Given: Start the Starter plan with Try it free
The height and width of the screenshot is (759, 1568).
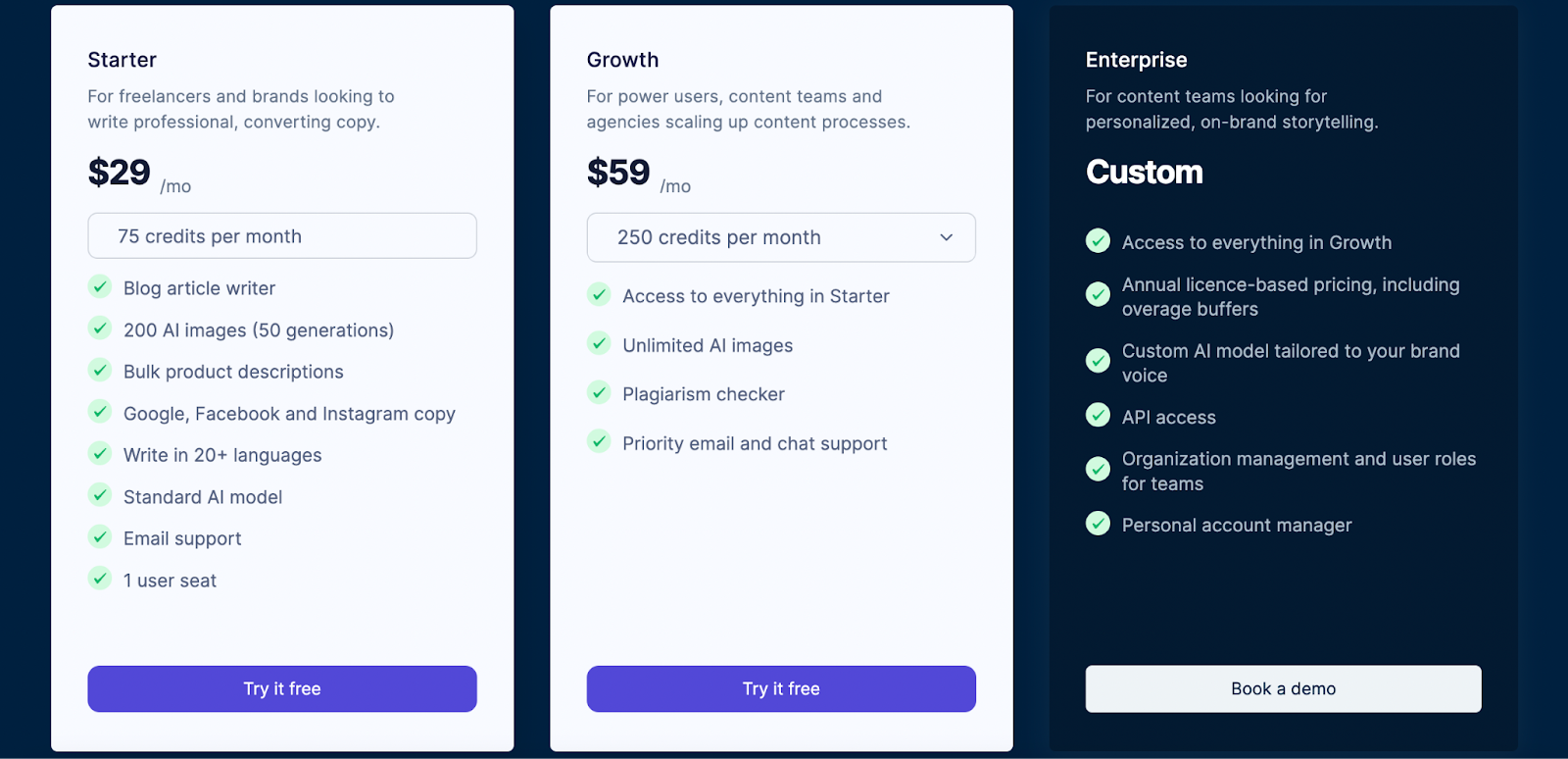Looking at the screenshot, I should [x=282, y=688].
